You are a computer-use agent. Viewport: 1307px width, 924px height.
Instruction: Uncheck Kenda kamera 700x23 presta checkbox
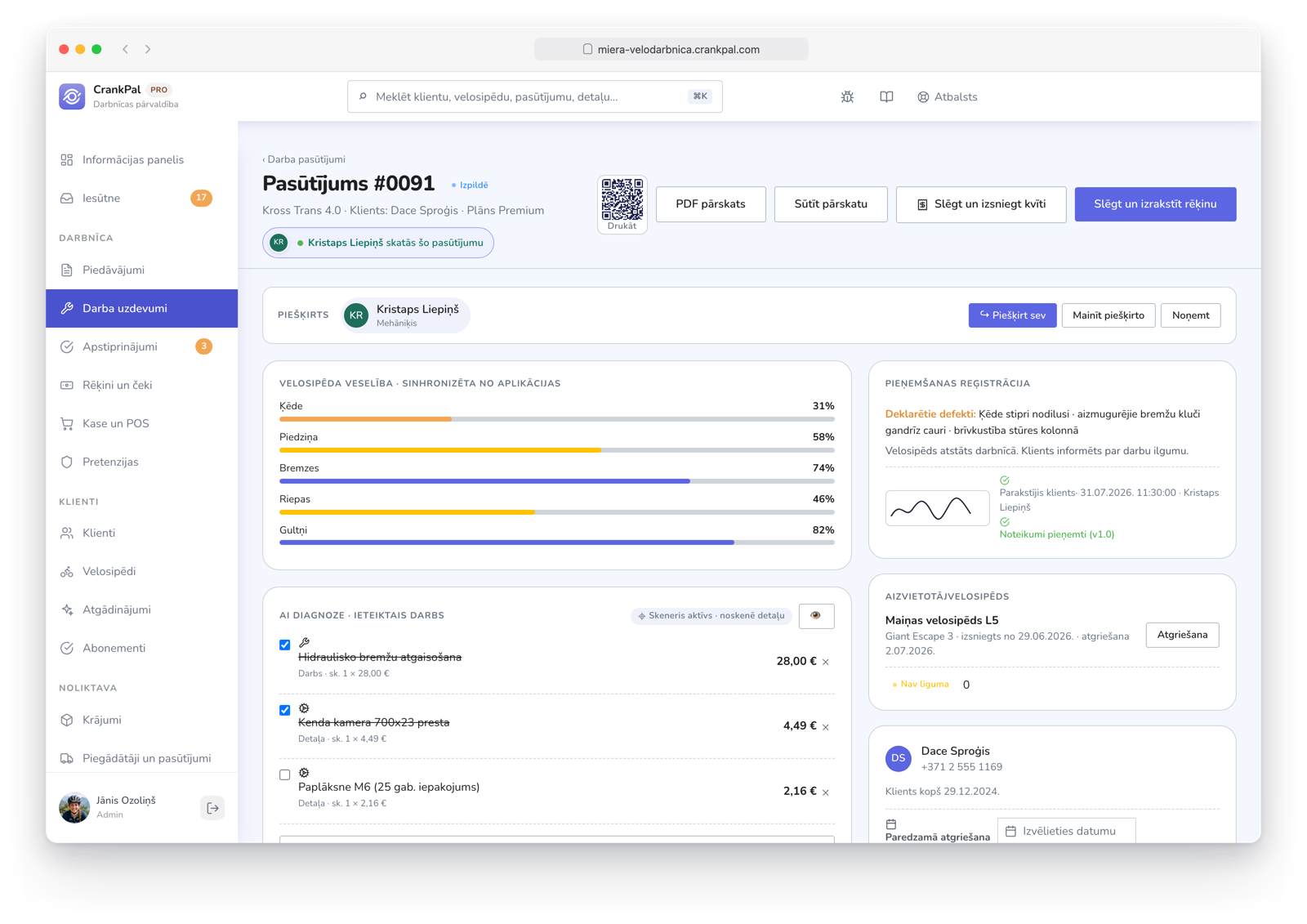pos(284,710)
